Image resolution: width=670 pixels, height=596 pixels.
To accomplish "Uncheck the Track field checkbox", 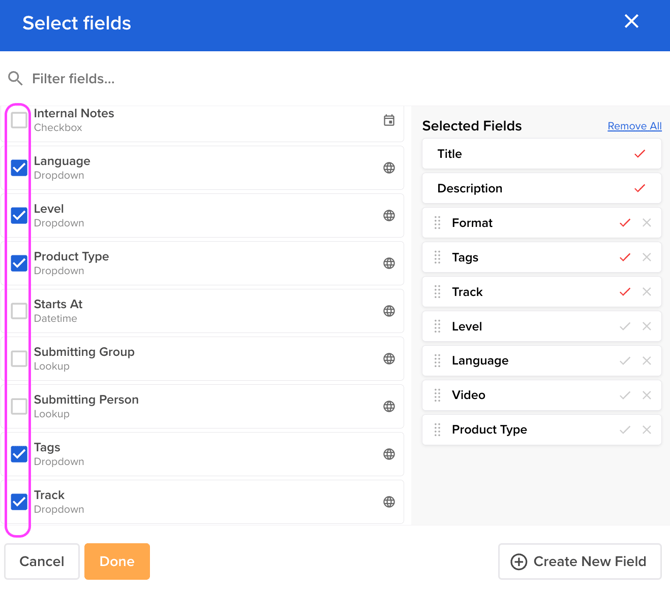I will pos(19,502).
